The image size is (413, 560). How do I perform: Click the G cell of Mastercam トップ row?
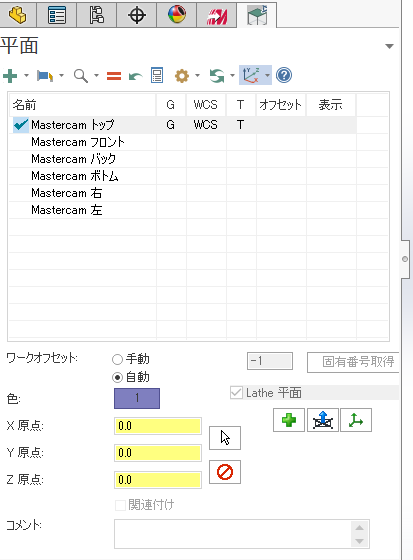(x=171, y=125)
